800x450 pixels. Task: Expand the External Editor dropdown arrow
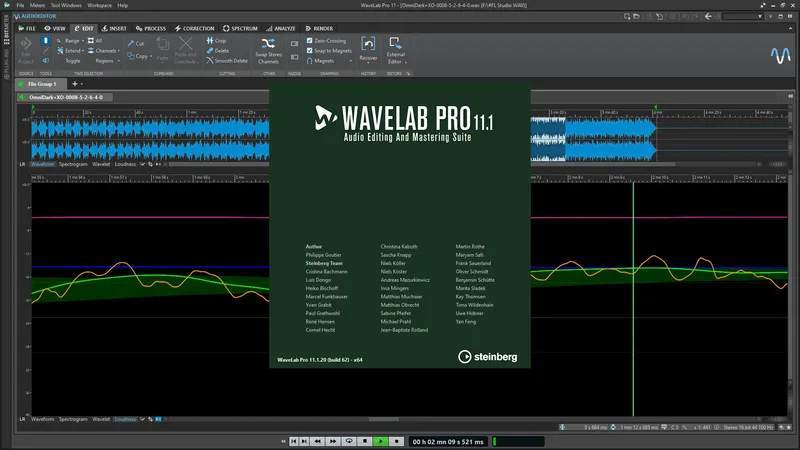[x=406, y=62]
